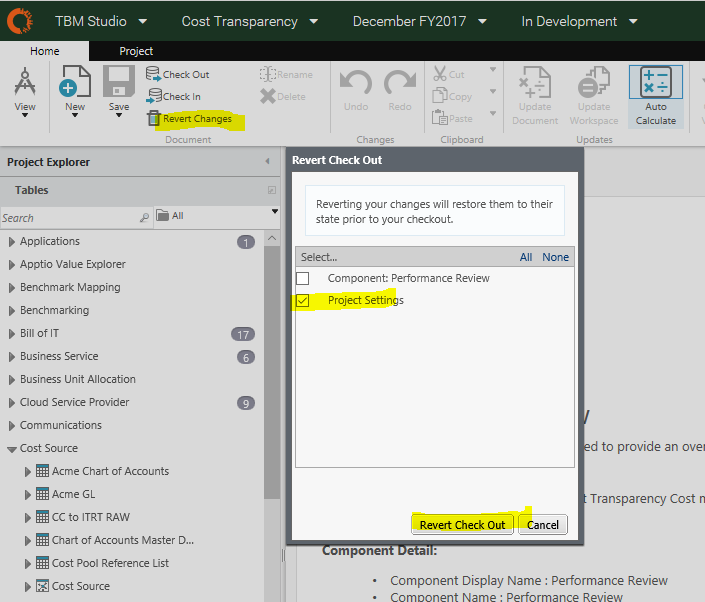The width and height of the screenshot is (705, 602).
Task: Select Benchmarking tree item
Action: 54,310
